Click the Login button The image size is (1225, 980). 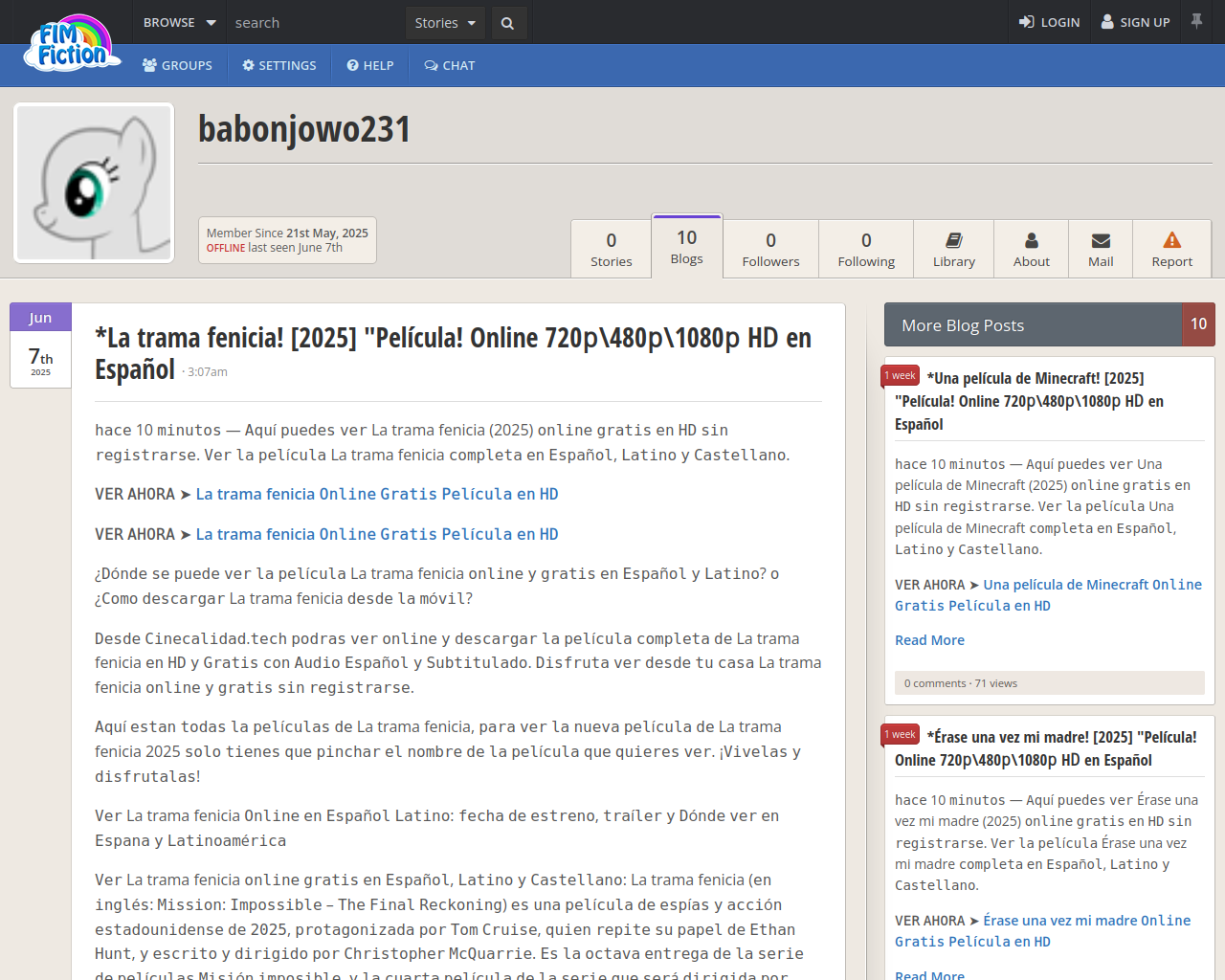point(1049,23)
